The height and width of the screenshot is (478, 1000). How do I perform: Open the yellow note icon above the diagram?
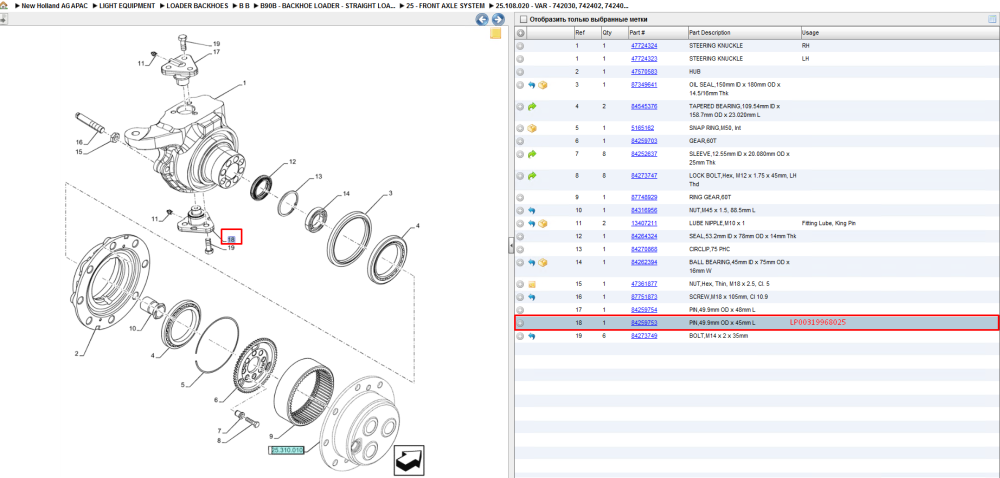pos(496,34)
